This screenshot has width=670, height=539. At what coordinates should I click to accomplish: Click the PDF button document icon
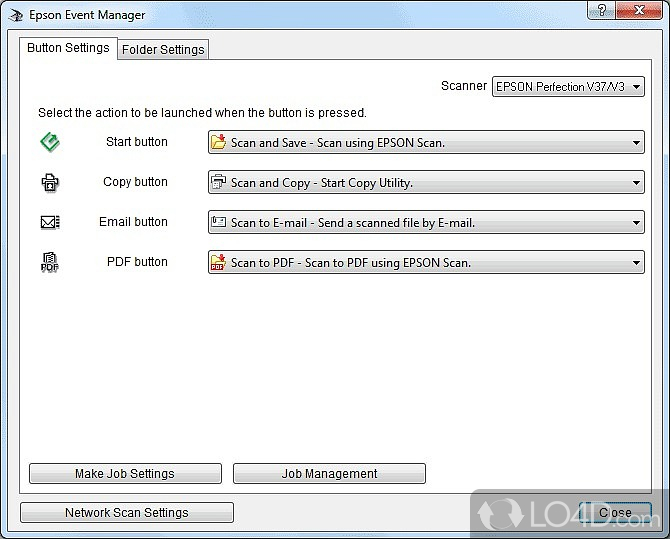(50, 262)
